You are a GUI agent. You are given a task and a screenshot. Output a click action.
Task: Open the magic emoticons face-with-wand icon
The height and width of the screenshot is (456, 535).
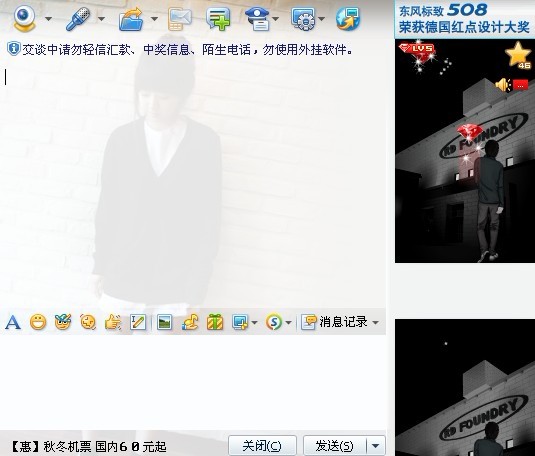tap(63, 322)
